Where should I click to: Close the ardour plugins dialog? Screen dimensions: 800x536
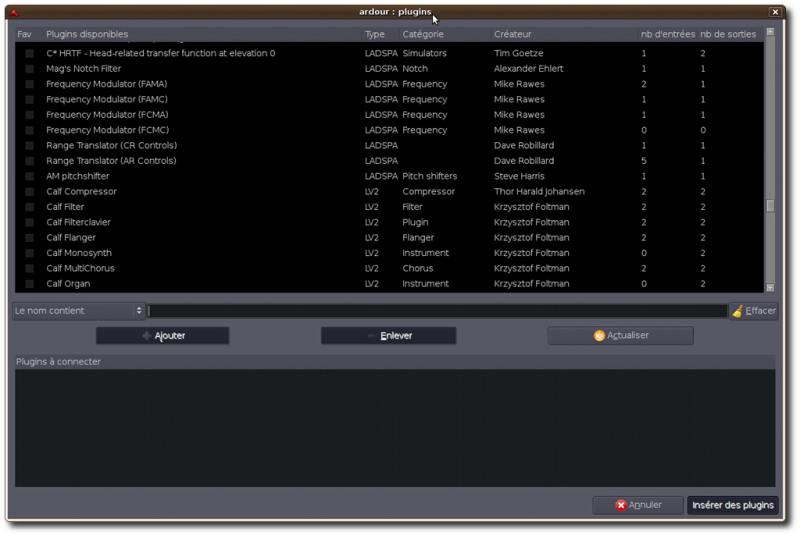[x=775, y=12]
